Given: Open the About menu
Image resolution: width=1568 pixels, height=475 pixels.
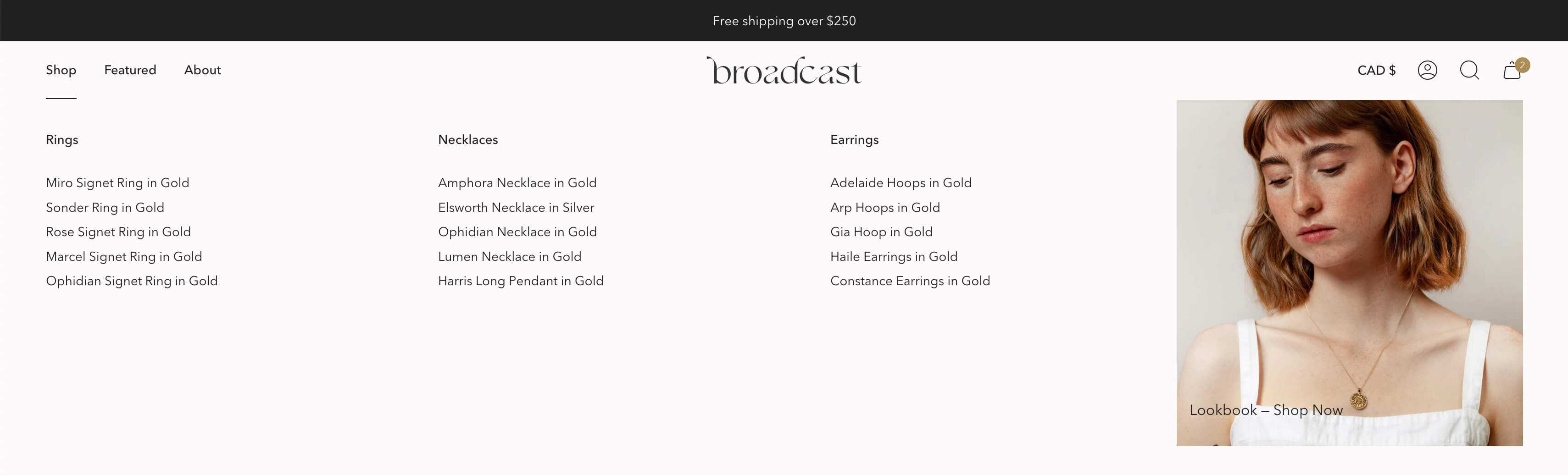Looking at the screenshot, I should (x=202, y=71).
